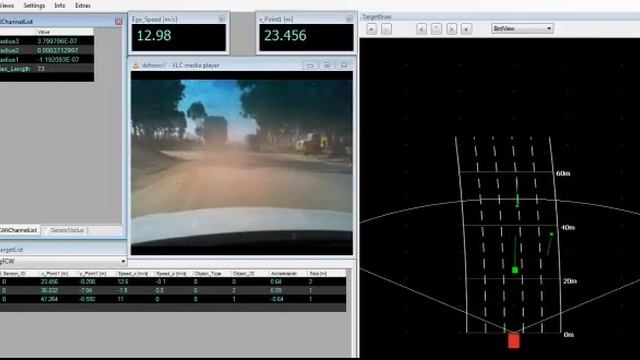640x360 pixels.
Task: Click the x_Point1 panel corner icon
Action: point(349,19)
